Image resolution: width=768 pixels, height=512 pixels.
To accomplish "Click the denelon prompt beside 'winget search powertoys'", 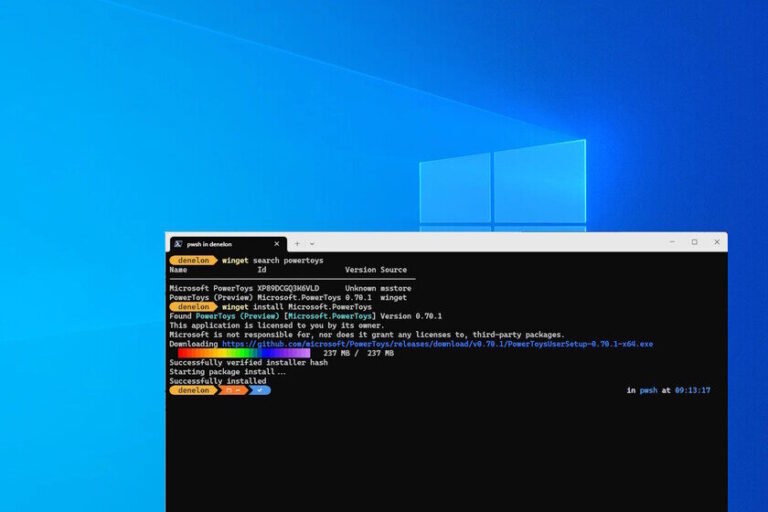I will pos(193,261).
